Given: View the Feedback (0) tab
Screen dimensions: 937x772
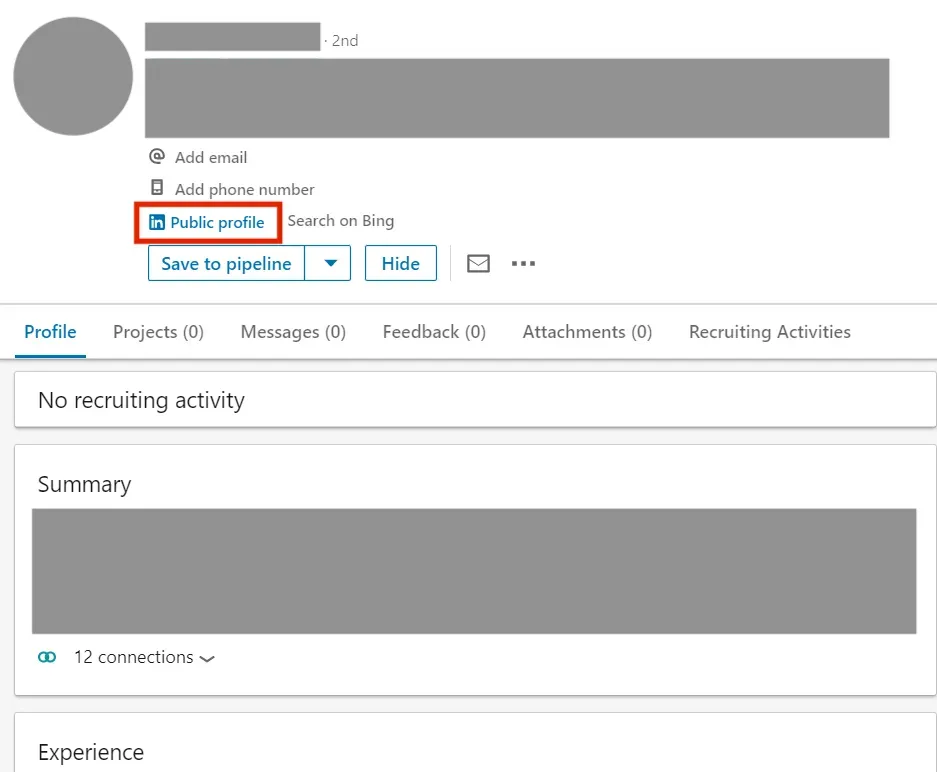Looking at the screenshot, I should pyautogui.click(x=433, y=331).
